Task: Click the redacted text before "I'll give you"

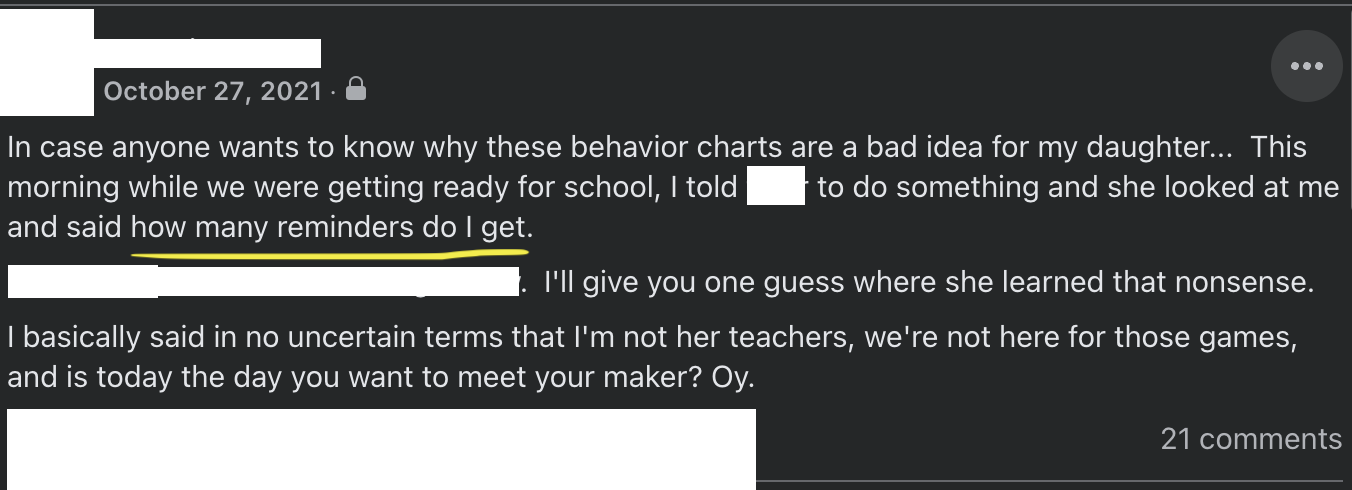Action: point(264,282)
